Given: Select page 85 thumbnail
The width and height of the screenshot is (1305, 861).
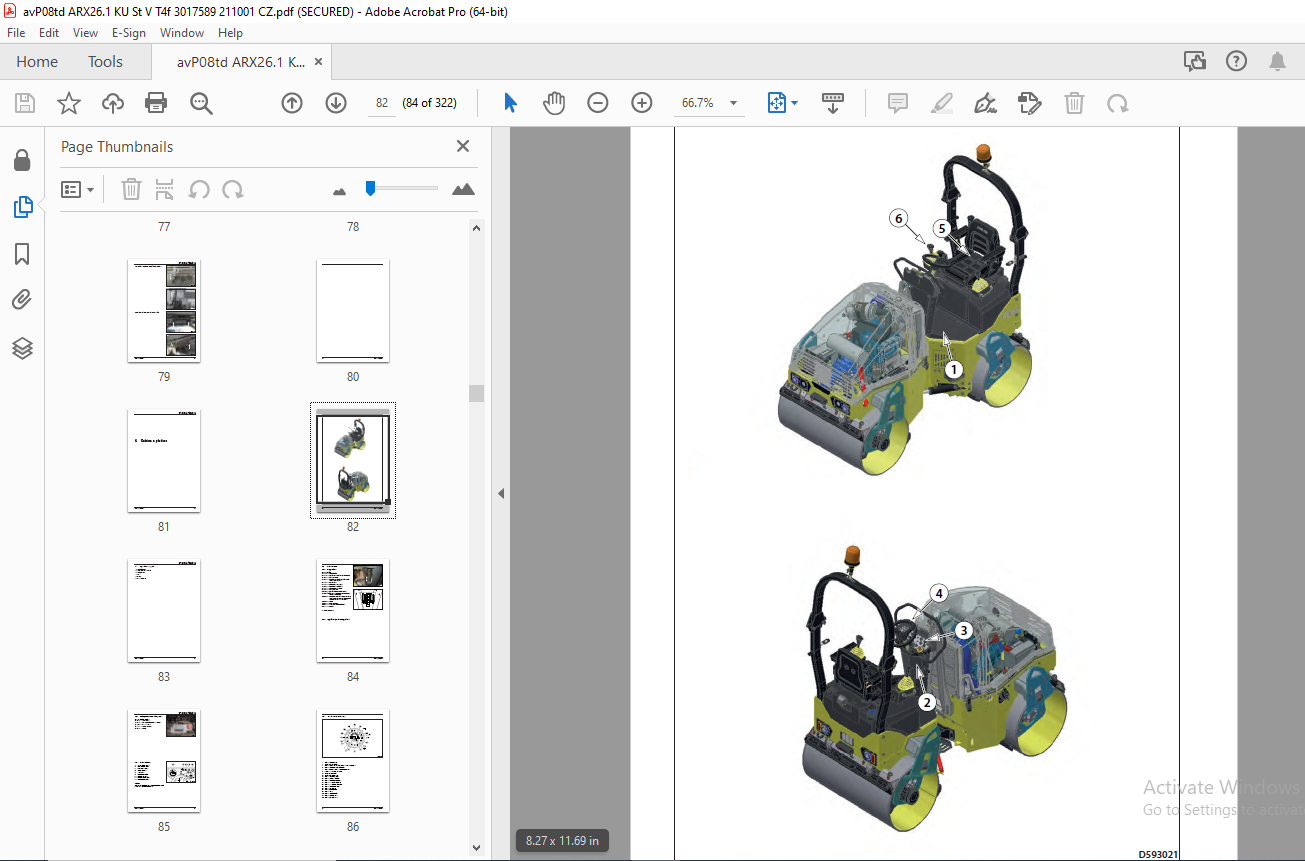Looking at the screenshot, I should click(164, 761).
